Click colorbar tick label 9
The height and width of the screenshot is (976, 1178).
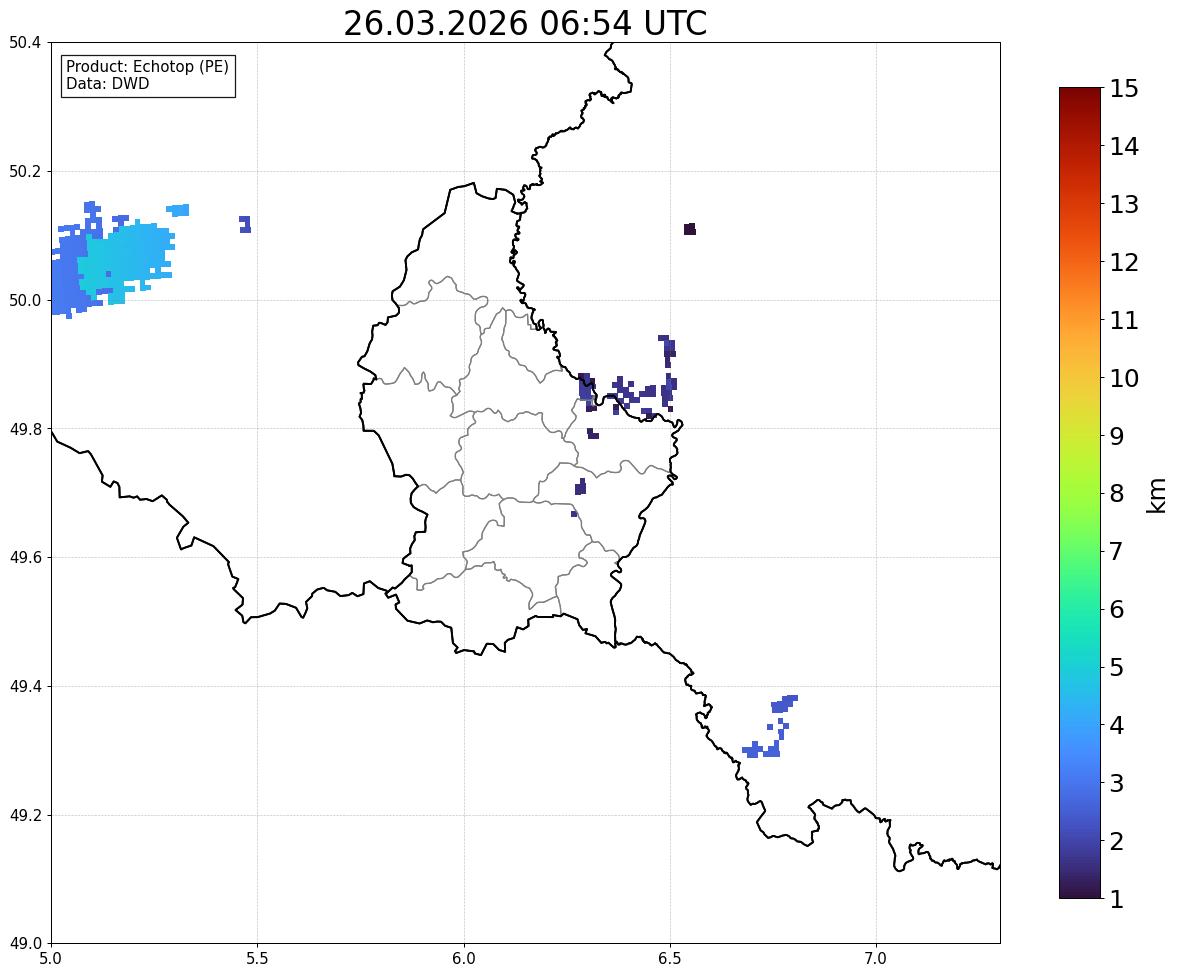pyautogui.click(x=1117, y=436)
